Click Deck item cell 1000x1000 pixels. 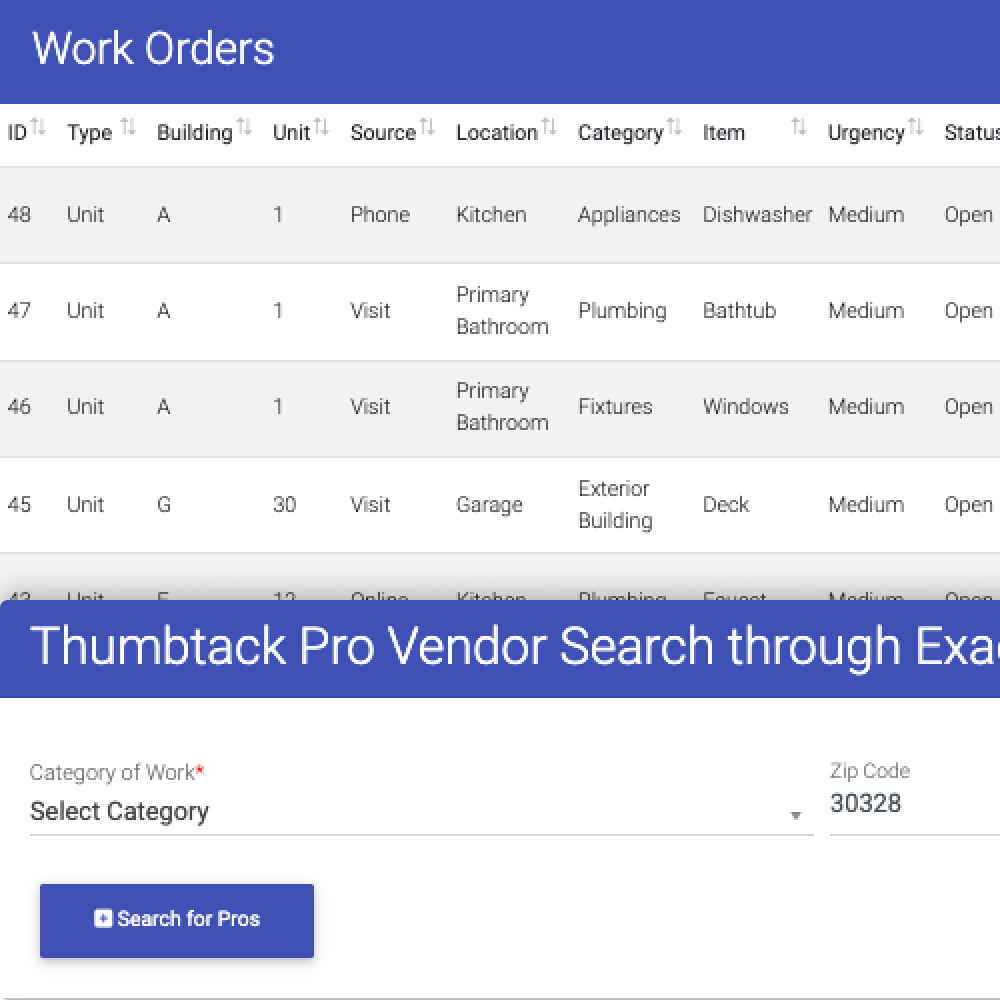[726, 504]
